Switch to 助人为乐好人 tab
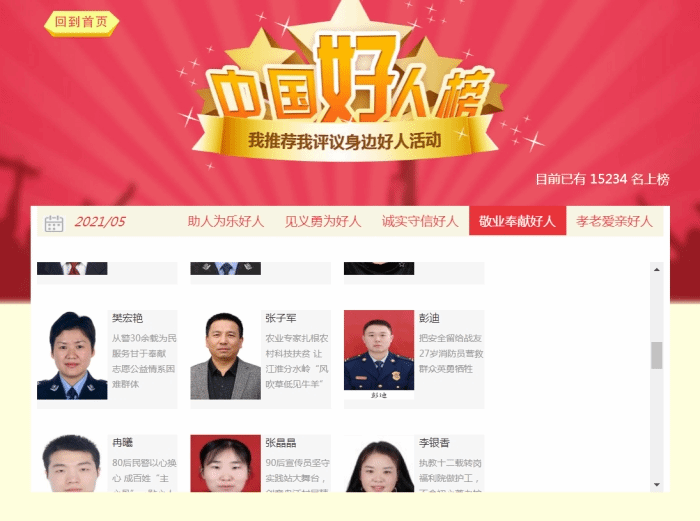This screenshot has width=700, height=521. (225, 221)
